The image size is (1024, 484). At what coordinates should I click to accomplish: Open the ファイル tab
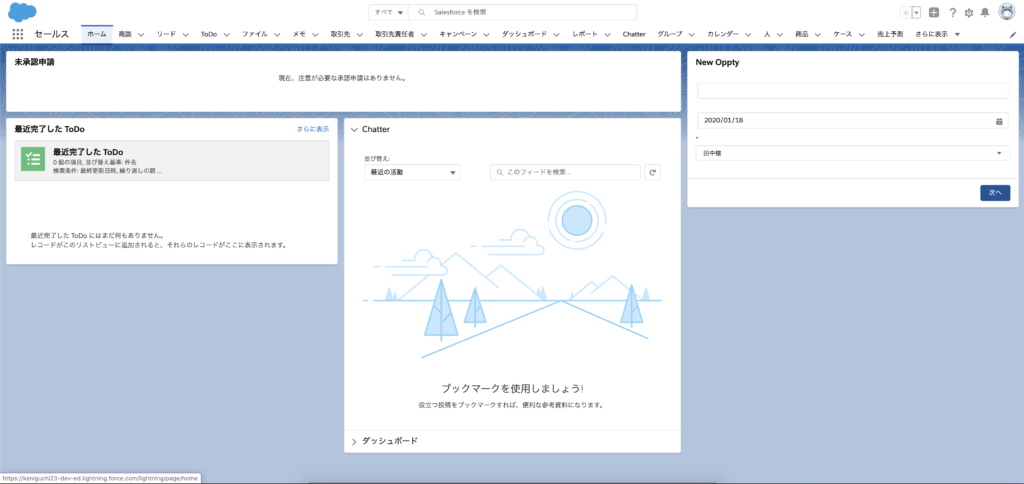[255, 34]
